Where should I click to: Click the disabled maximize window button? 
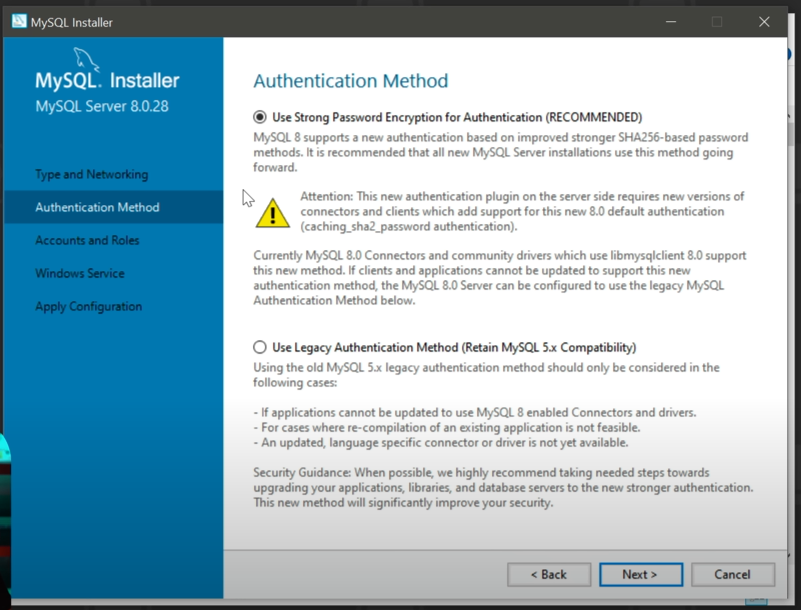[717, 21]
